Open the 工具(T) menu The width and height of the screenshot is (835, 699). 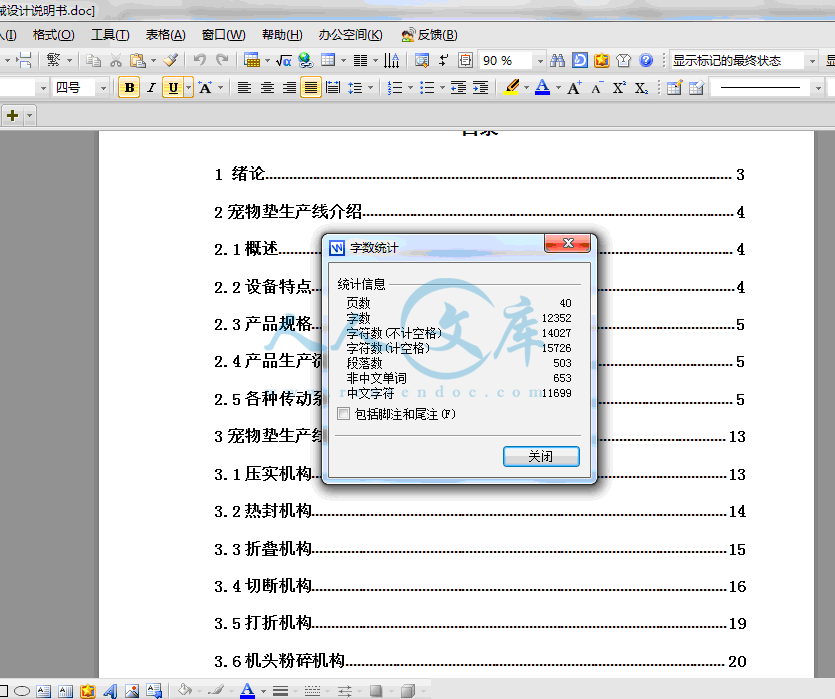[x=110, y=35]
